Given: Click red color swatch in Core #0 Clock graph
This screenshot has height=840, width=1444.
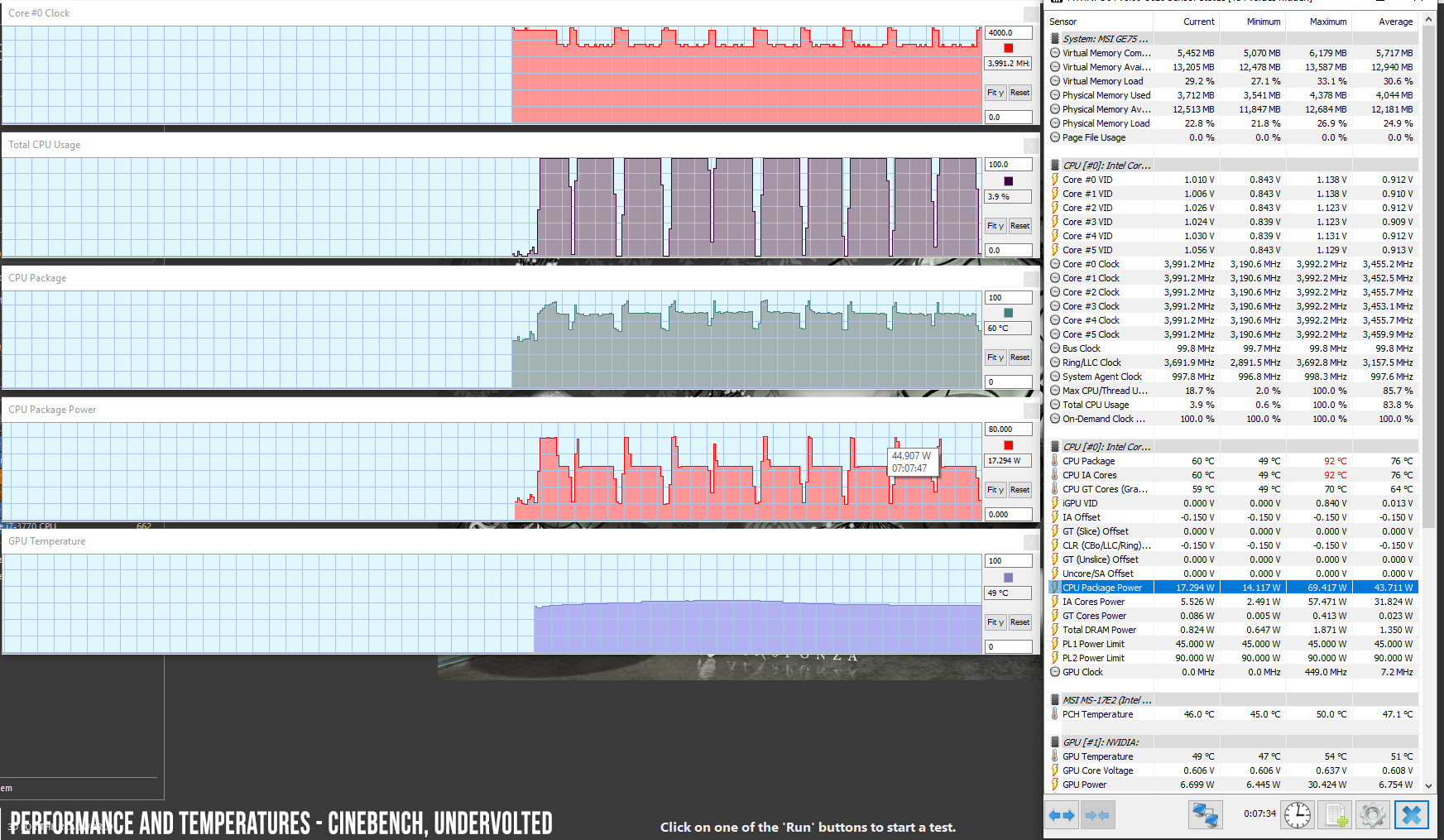Looking at the screenshot, I should [1008, 48].
